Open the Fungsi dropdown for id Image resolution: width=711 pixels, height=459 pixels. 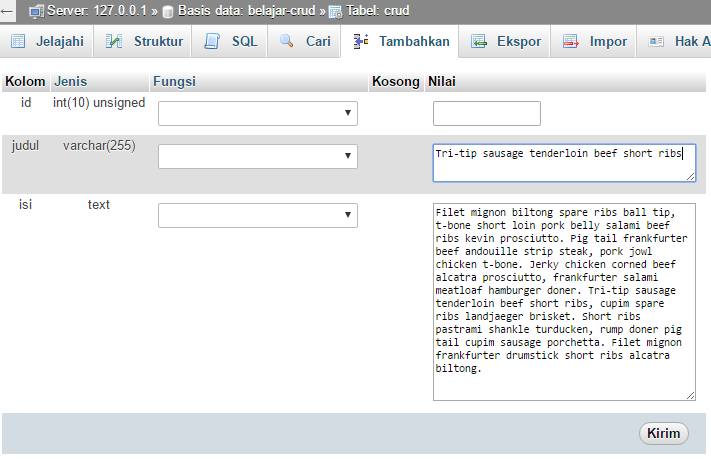[257, 113]
